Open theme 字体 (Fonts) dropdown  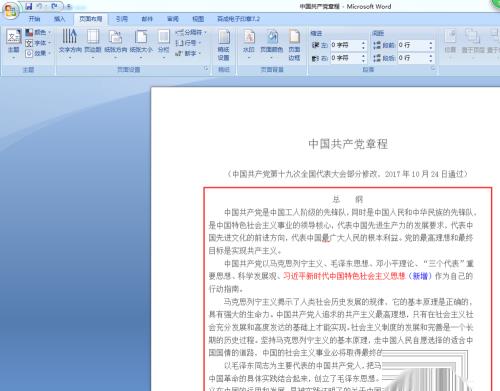[38, 43]
